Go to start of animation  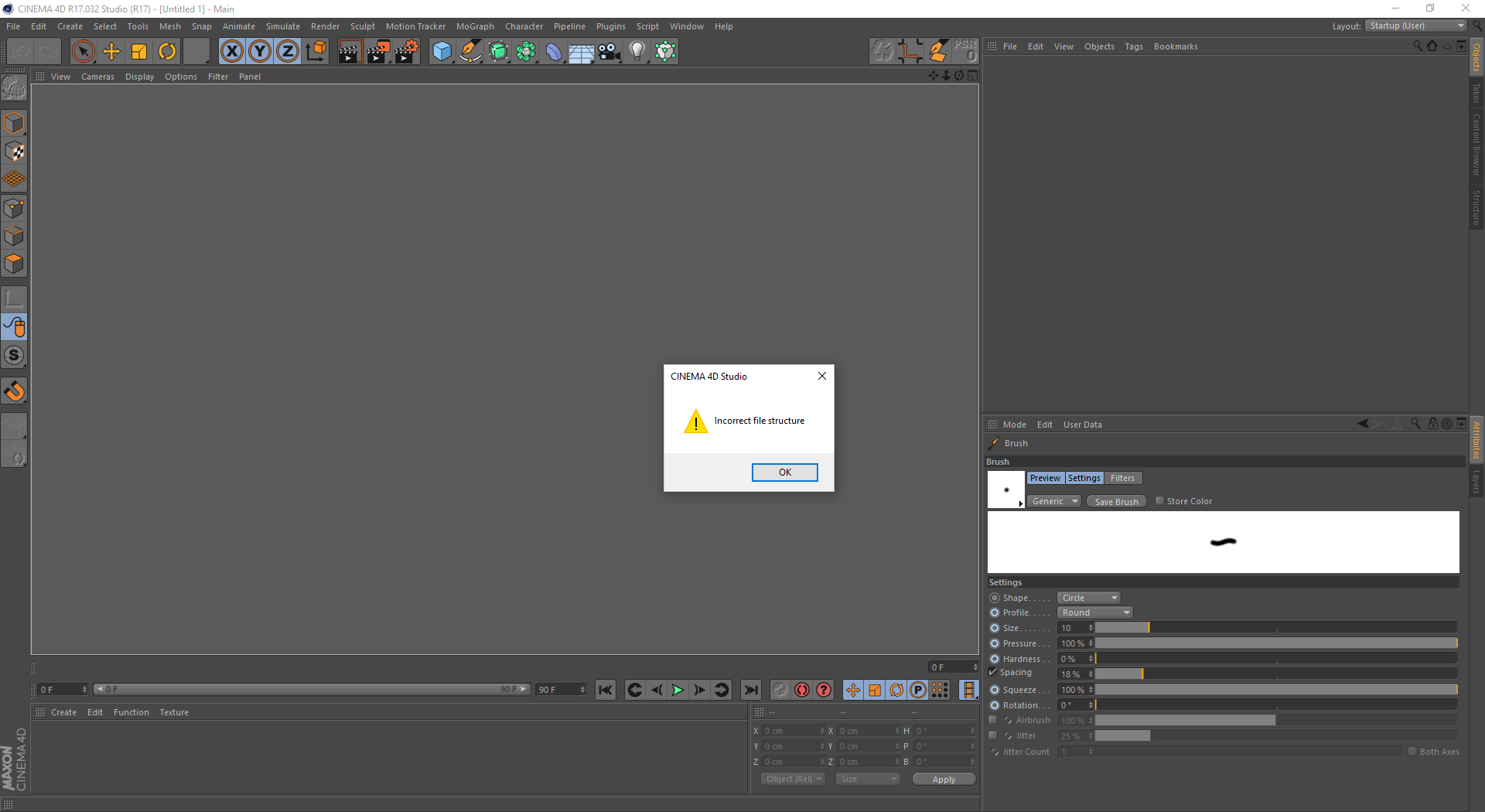point(606,690)
